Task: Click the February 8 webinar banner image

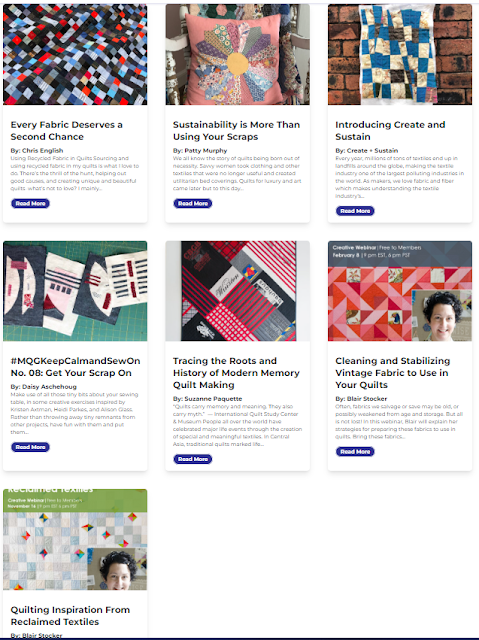Action: [400, 291]
